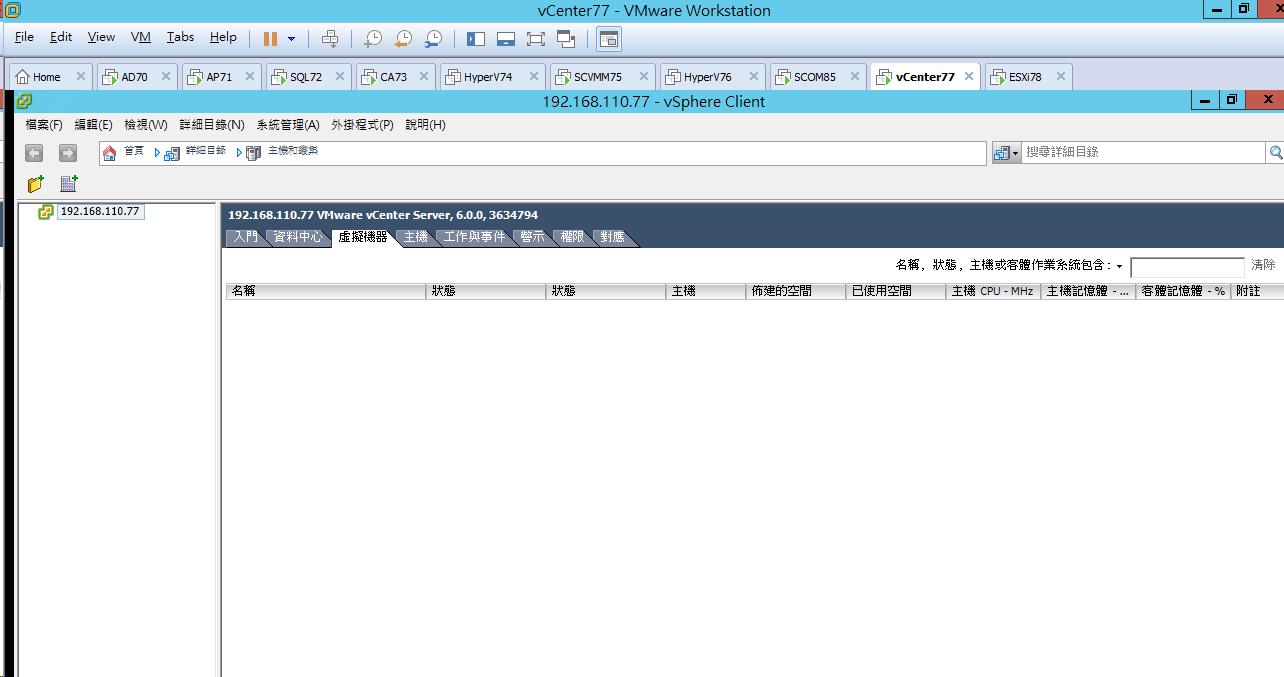Select 192.168.110.77 in the inventory tree
The width and height of the screenshot is (1284, 677).
tap(100, 212)
